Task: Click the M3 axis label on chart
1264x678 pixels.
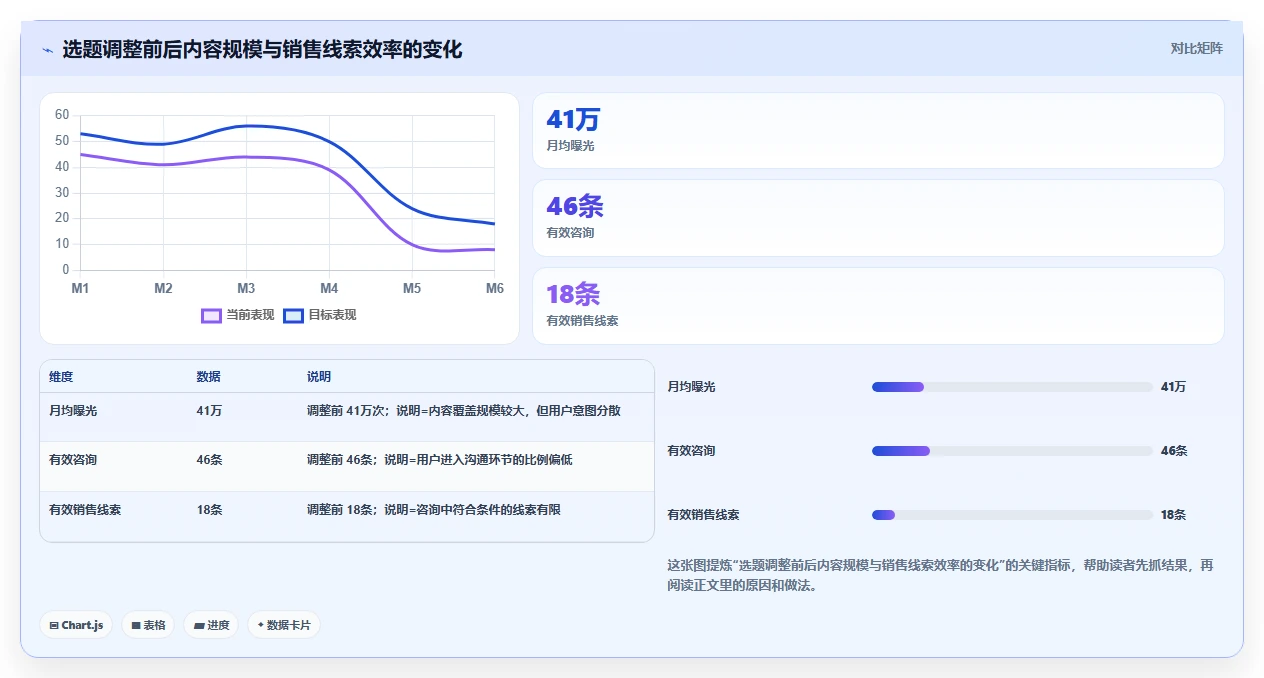Action: [246, 288]
